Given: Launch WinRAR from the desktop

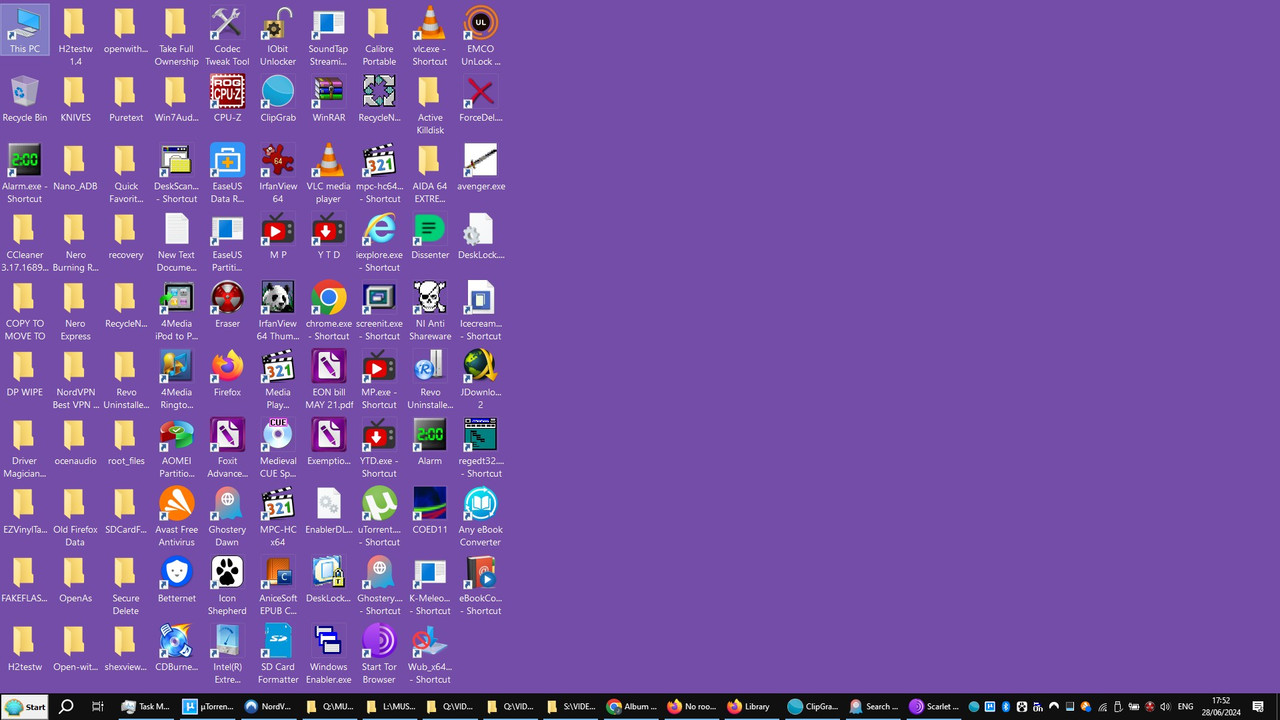Looking at the screenshot, I should tap(329, 99).
